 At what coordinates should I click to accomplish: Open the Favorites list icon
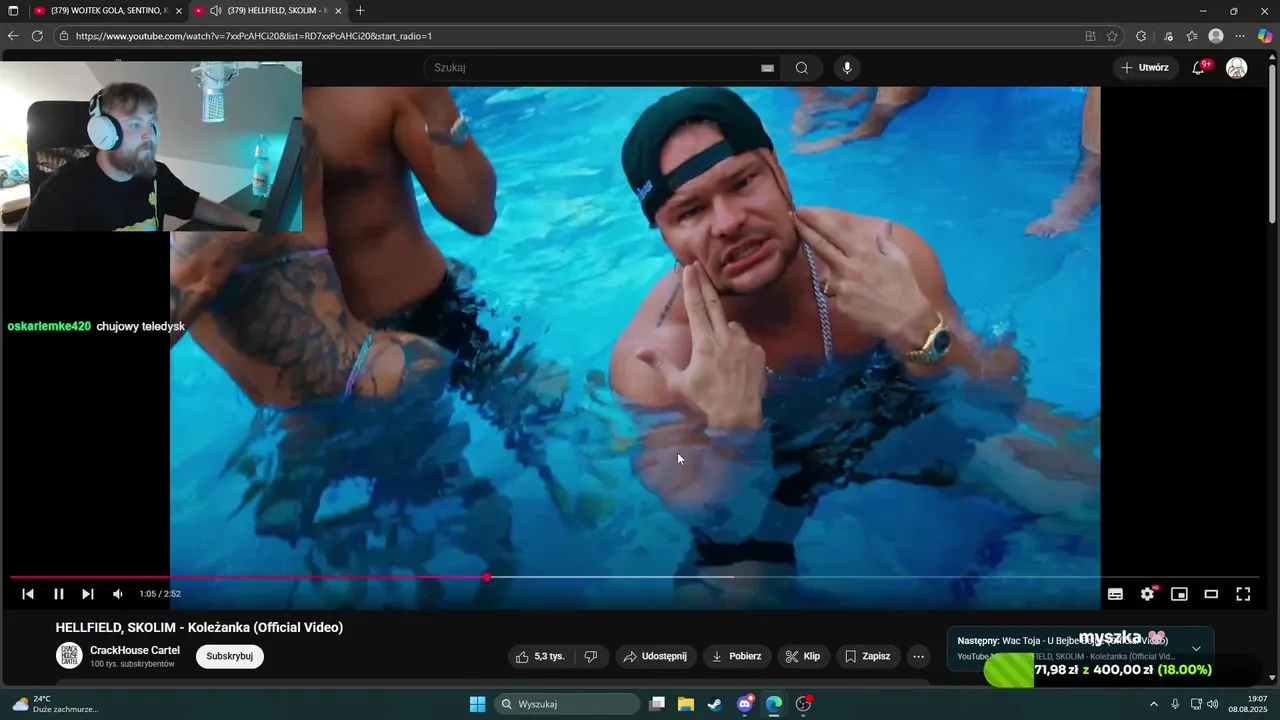[x=1192, y=36]
